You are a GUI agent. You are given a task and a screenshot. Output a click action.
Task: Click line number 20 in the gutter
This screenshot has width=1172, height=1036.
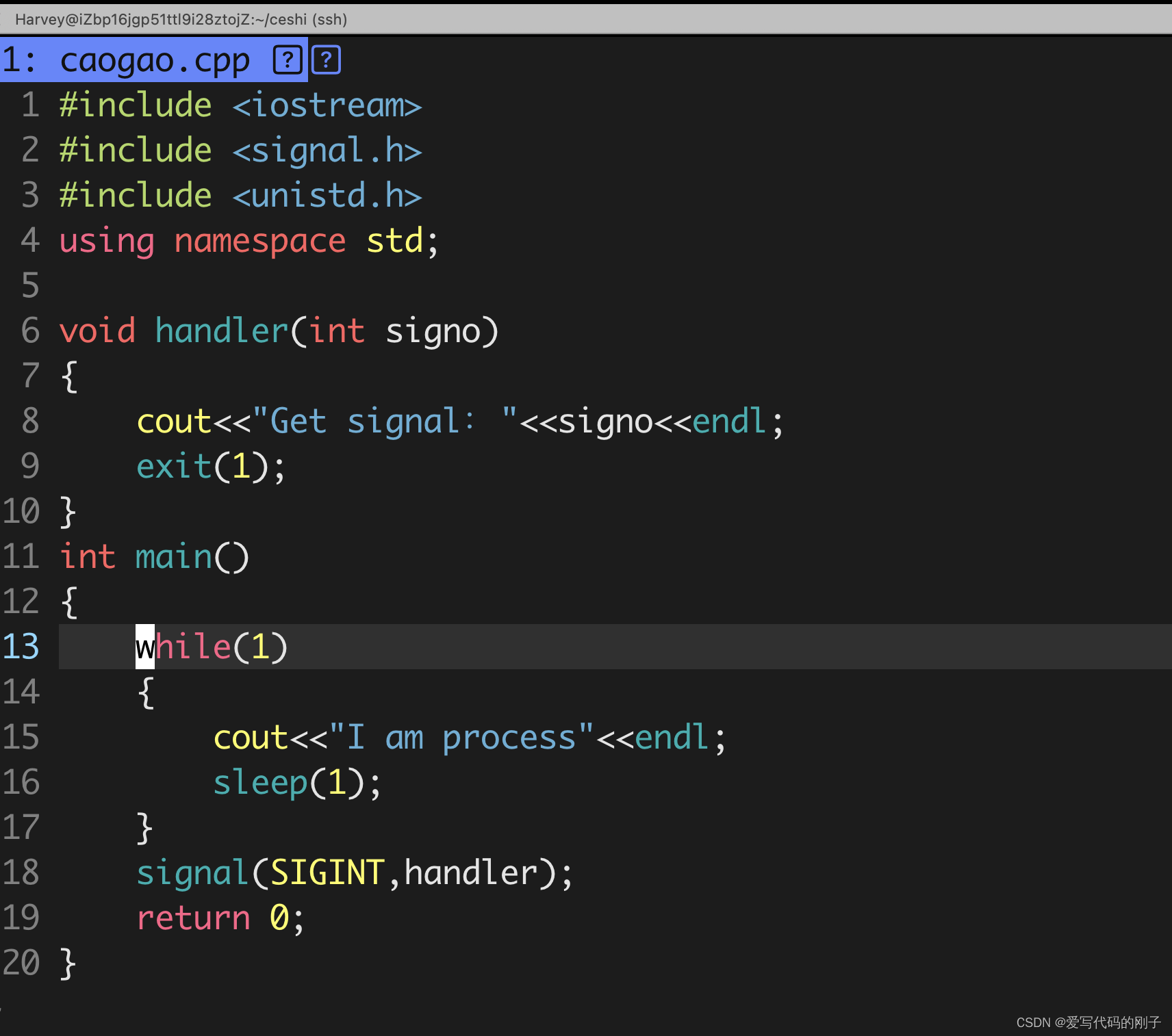tap(21, 963)
